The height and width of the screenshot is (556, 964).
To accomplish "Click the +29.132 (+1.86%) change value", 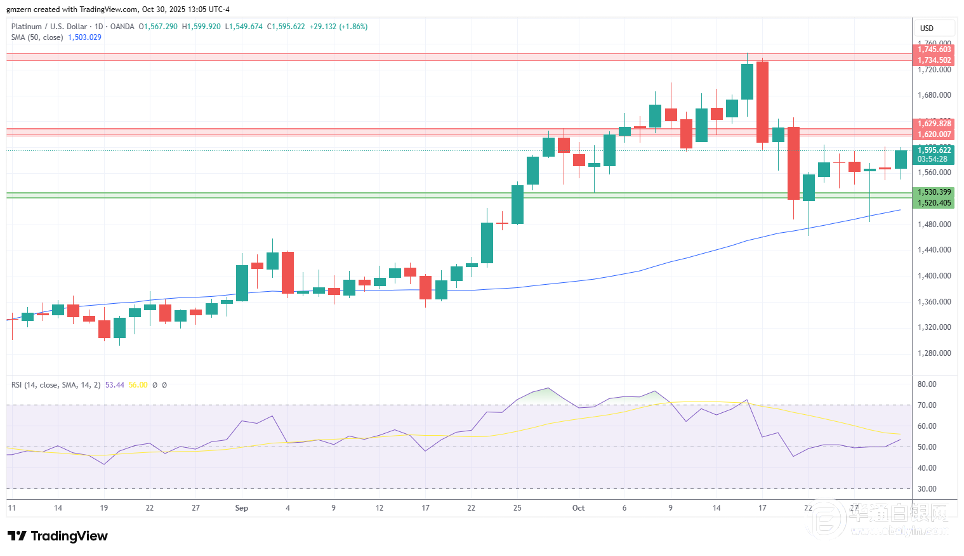I will (x=339, y=26).
